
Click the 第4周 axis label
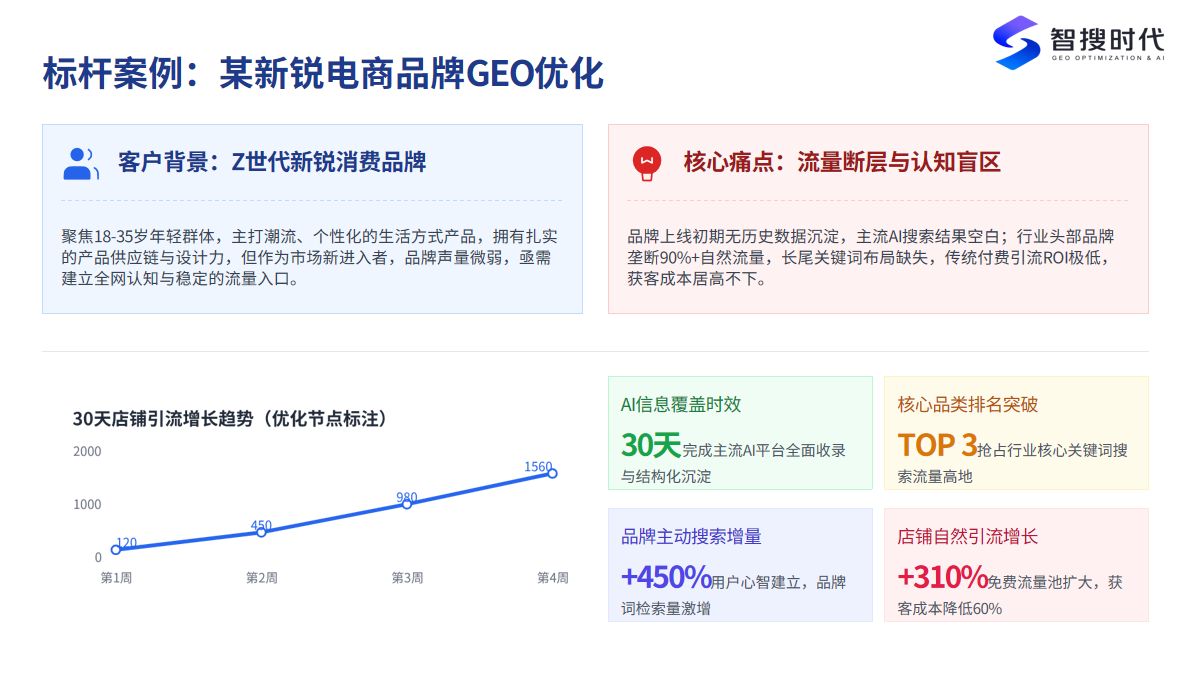(553, 578)
